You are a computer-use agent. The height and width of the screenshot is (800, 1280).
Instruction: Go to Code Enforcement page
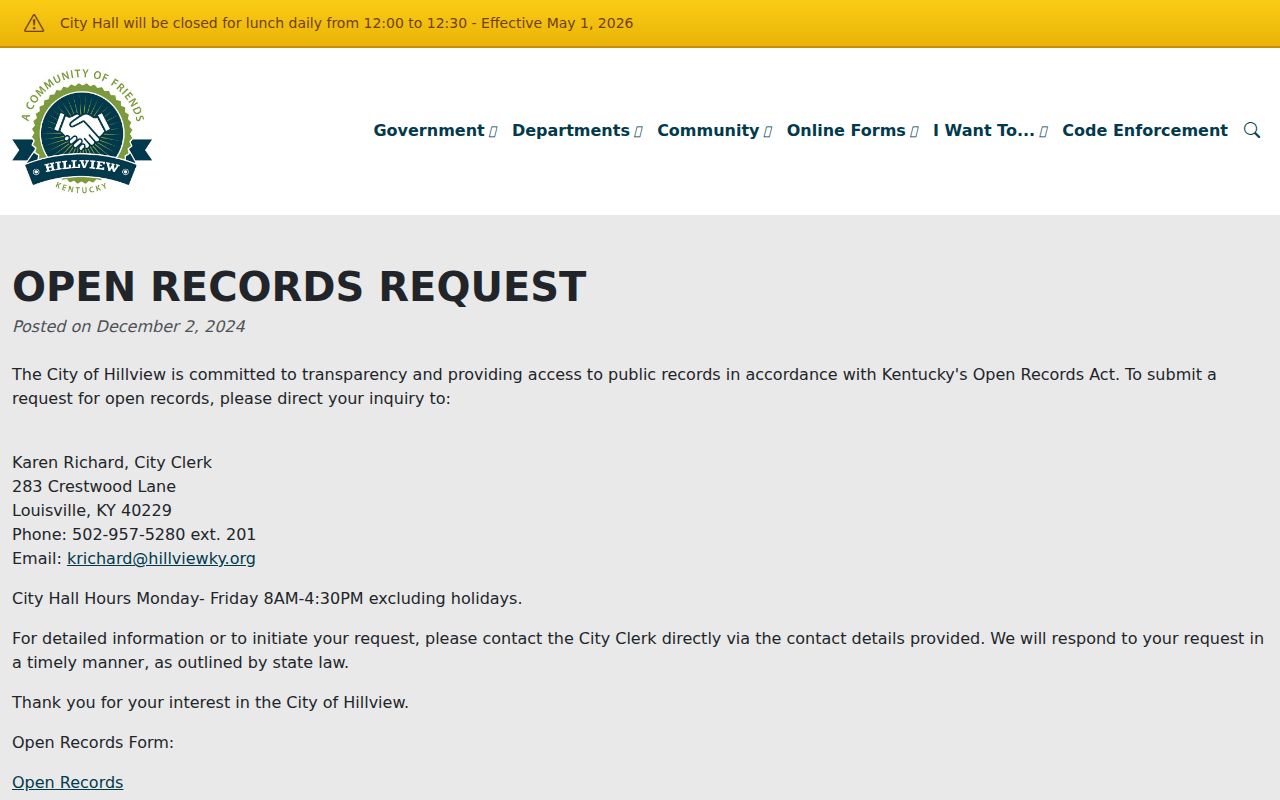pos(1145,130)
